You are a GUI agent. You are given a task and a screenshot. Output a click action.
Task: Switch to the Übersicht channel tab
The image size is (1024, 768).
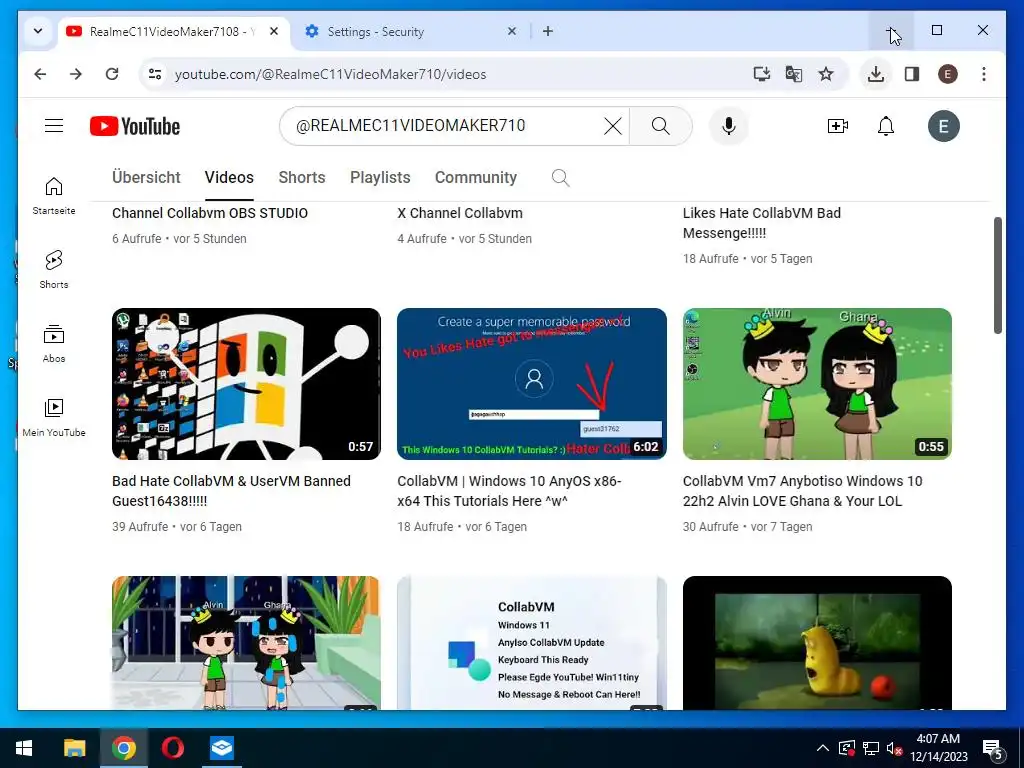(146, 178)
